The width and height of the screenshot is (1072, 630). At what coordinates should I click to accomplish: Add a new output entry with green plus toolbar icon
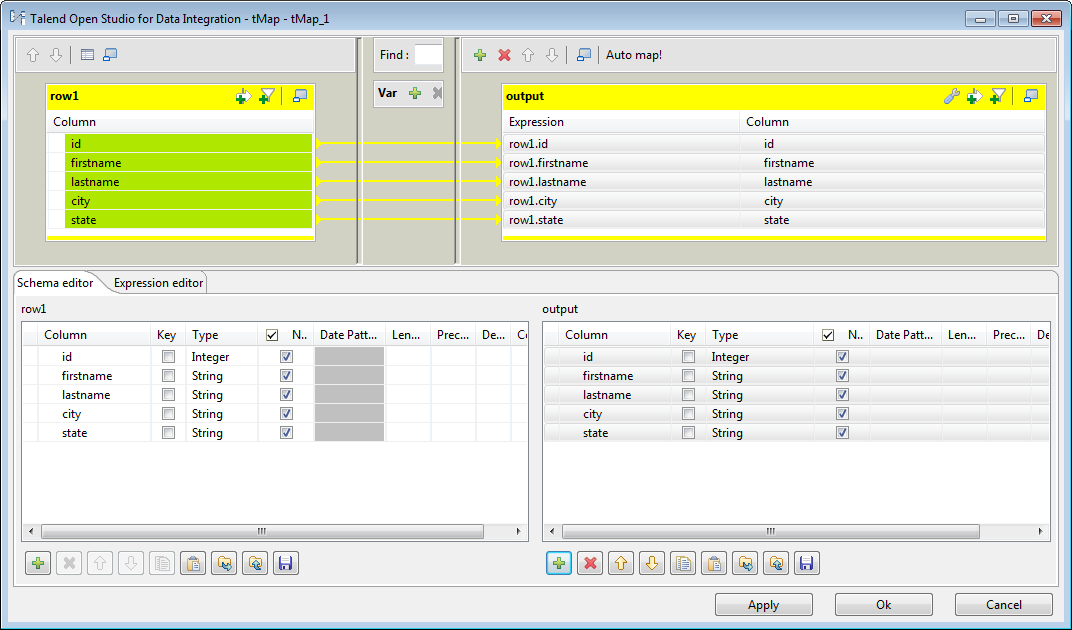click(x=479, y=55)
